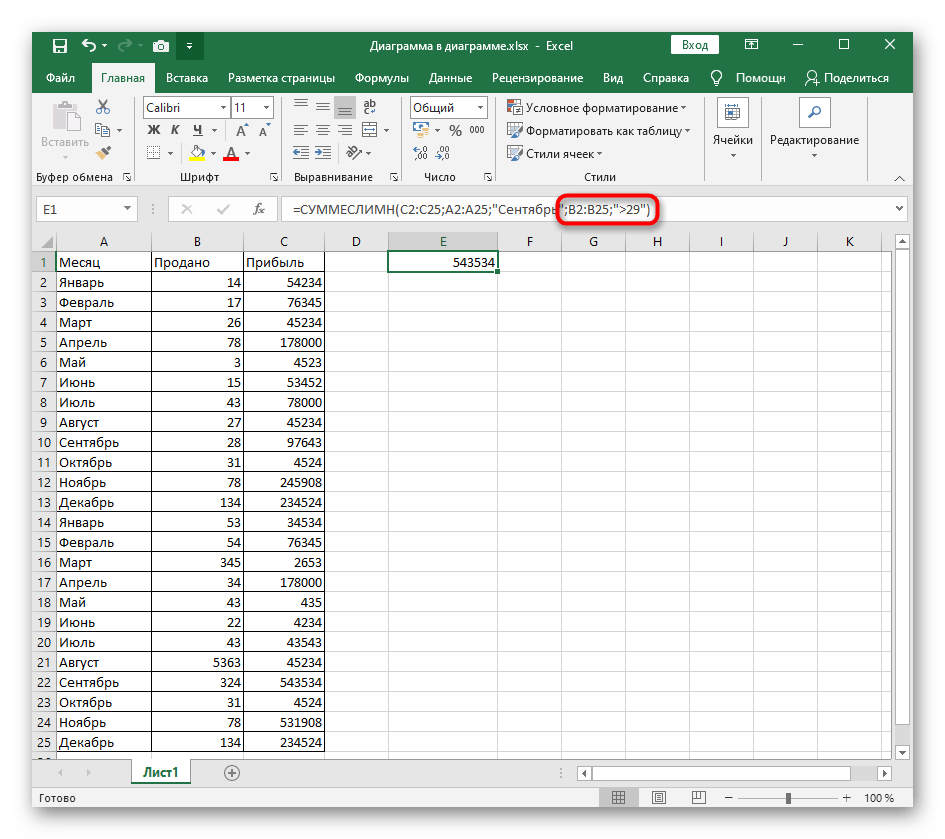Click the Format Painter brush icon

pos(103,152)
